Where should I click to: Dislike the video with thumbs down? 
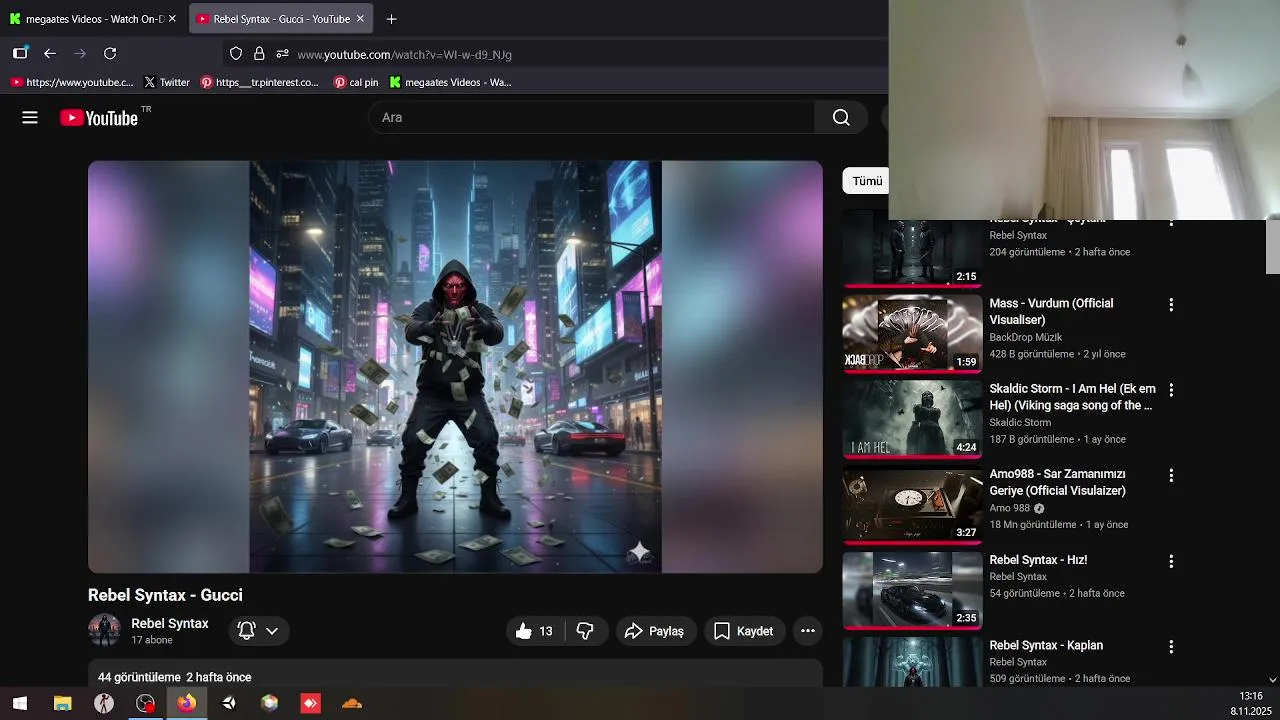(x=586, y=631)
